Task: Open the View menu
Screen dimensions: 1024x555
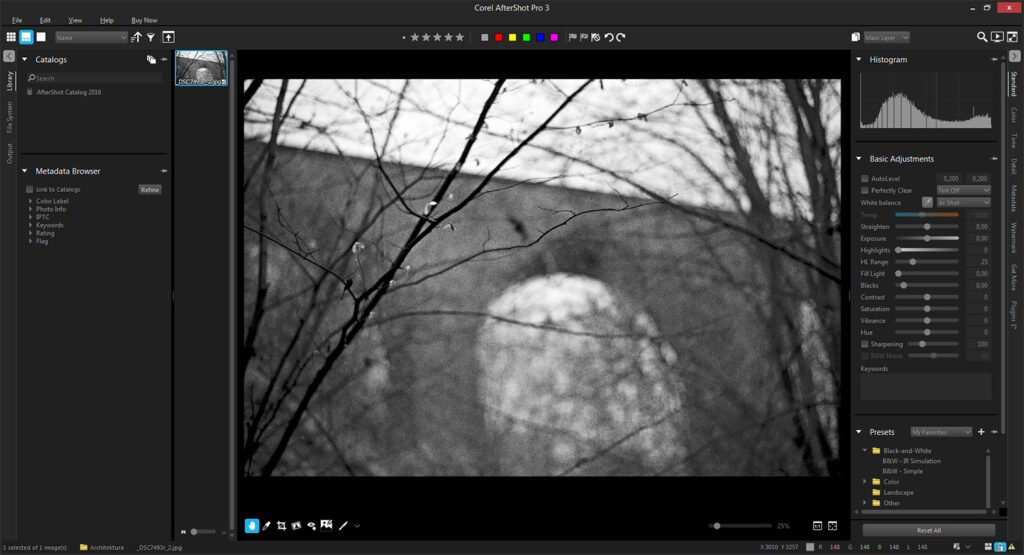Action: point(75,20)
